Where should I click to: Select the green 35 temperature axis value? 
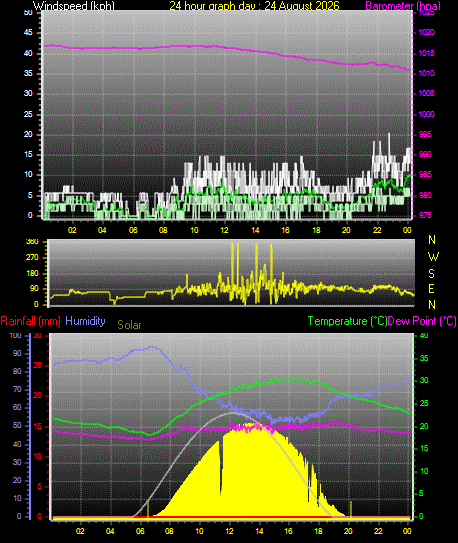424,358
